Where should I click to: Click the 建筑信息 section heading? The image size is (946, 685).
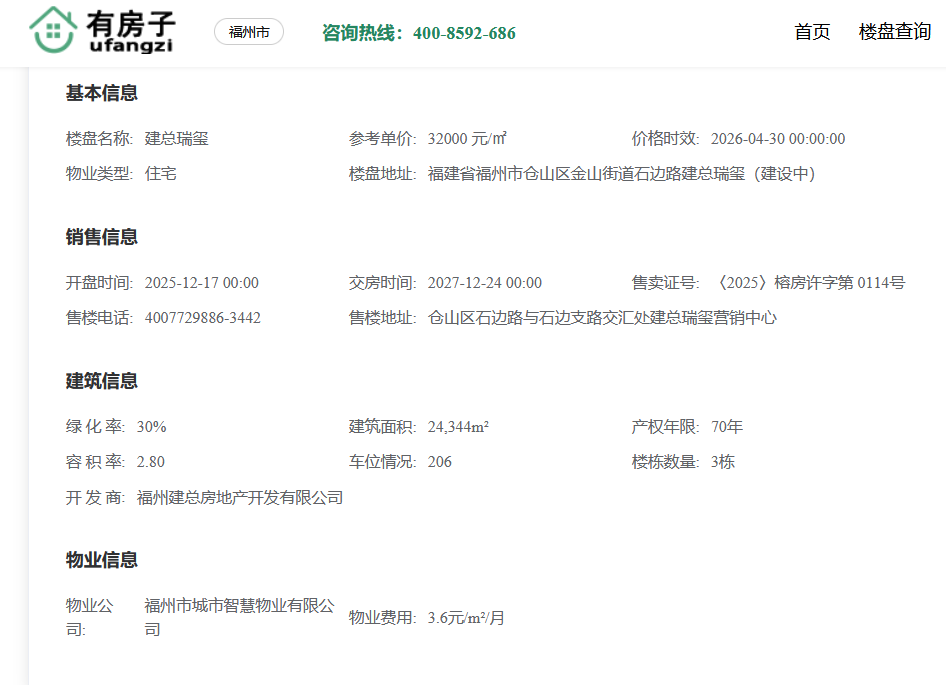102,381
